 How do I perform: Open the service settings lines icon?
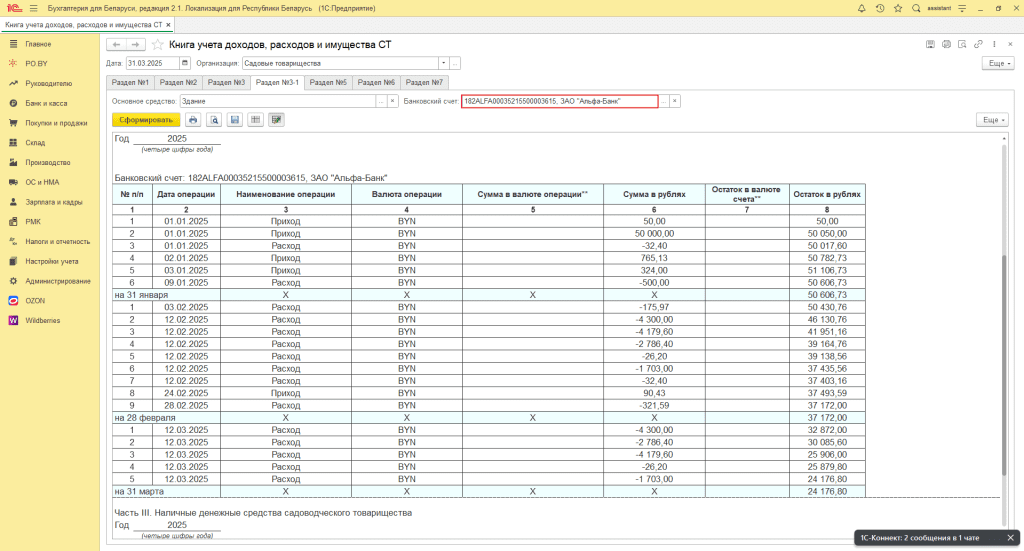coord(962,8)
